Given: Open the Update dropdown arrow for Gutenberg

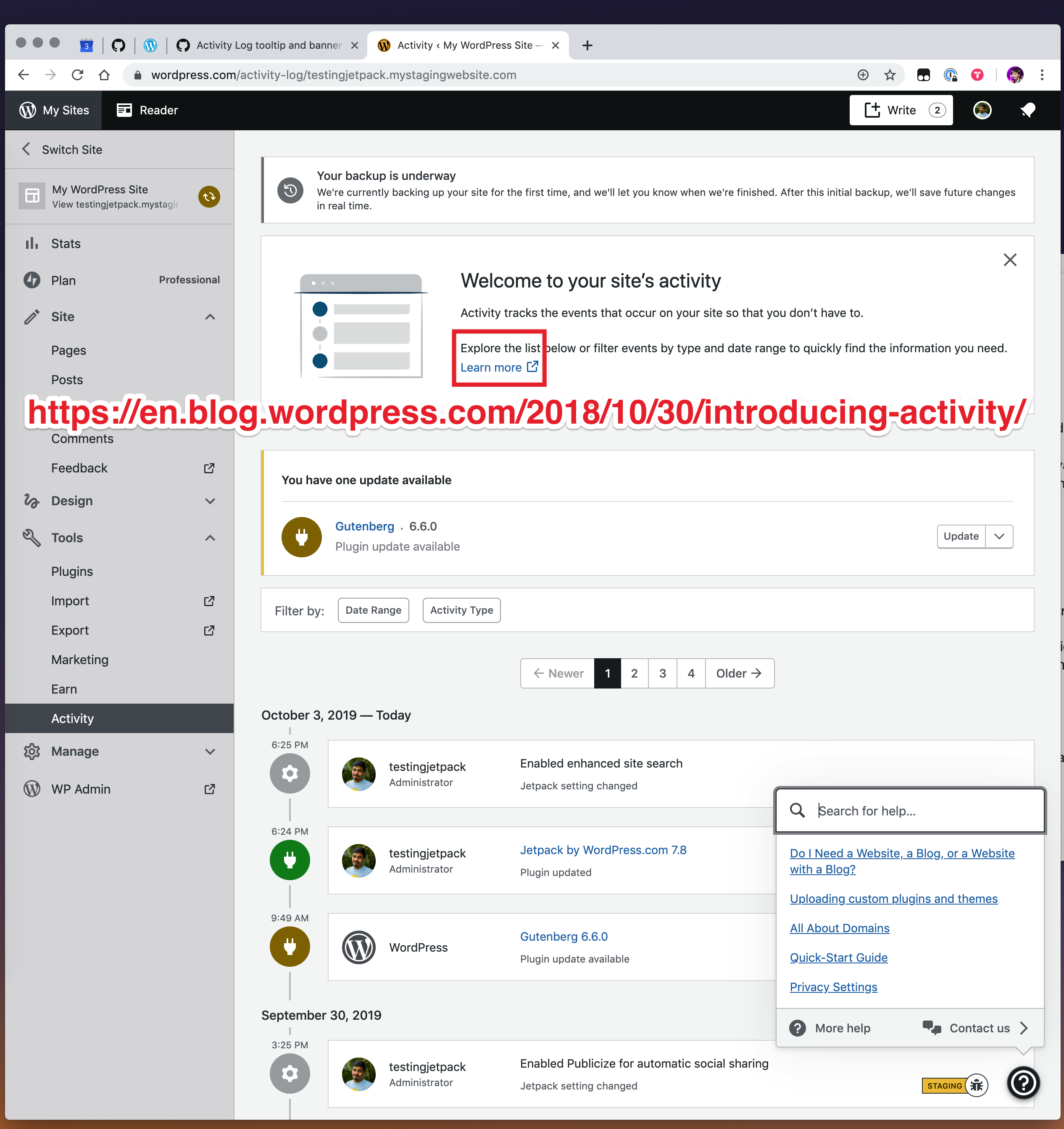Looking at the screenshot, I should pyautogui.click(x=999, y=536).
